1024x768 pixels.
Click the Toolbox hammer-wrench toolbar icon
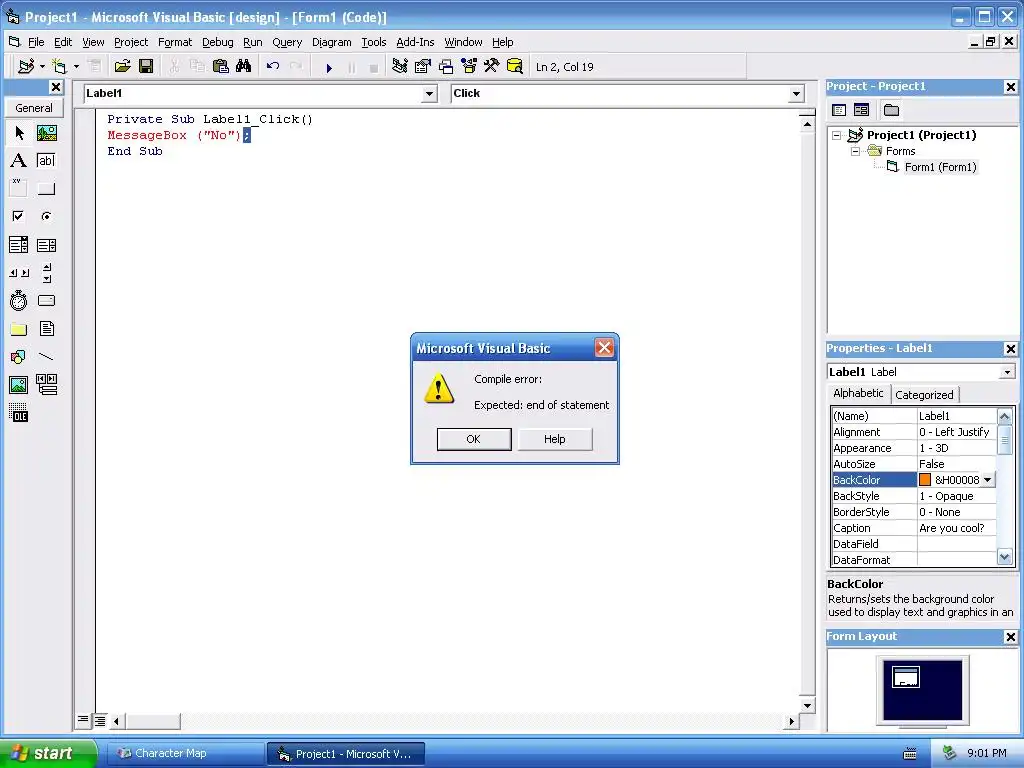(x=492, y=66)
